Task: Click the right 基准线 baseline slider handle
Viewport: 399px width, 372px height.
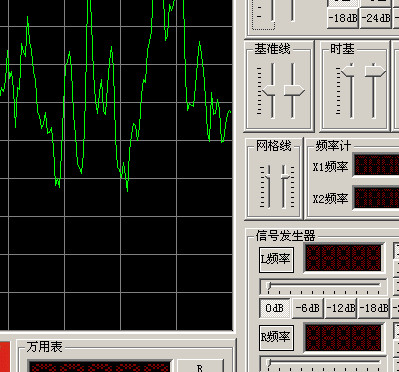Action: coord(294,90)
